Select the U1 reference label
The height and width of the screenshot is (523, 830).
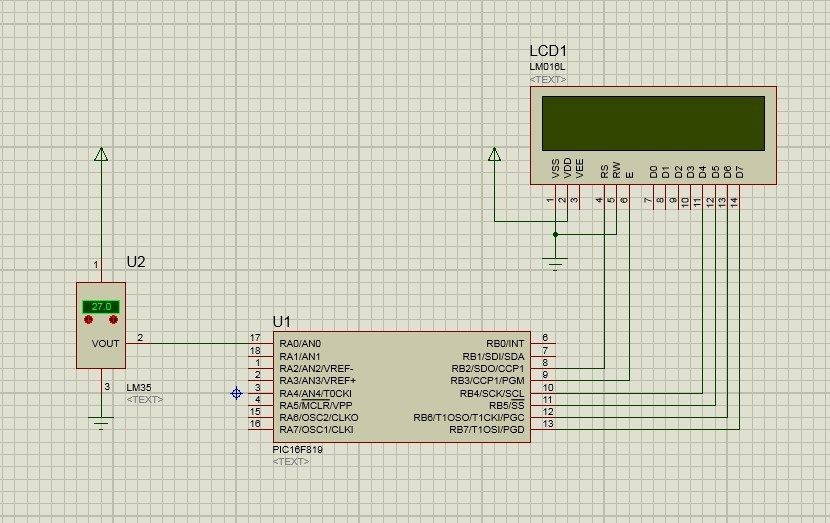click(282, 322)
